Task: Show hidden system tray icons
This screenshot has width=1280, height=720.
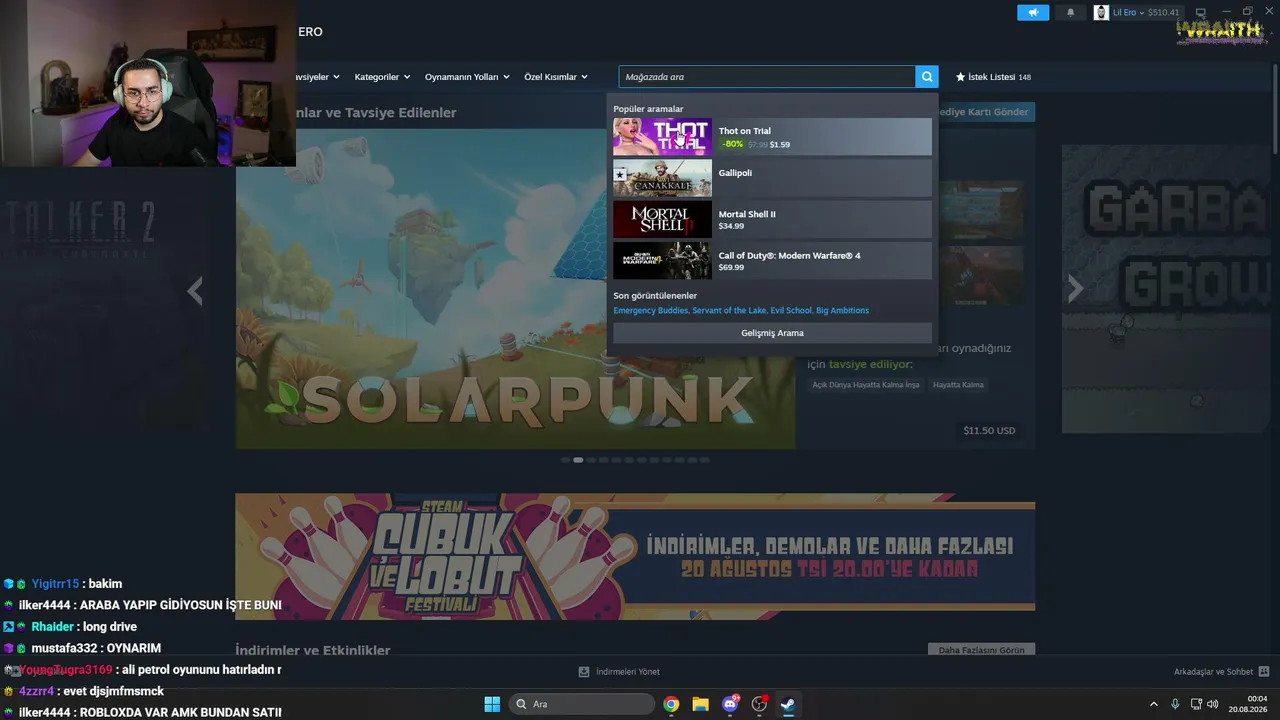Action: (1153, 704)
